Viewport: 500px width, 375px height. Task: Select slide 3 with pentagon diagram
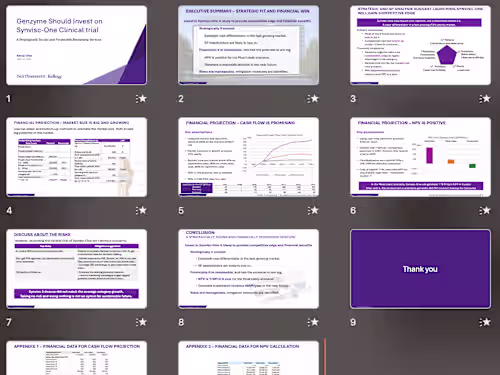pyautogui.click(x=420, y=45)
